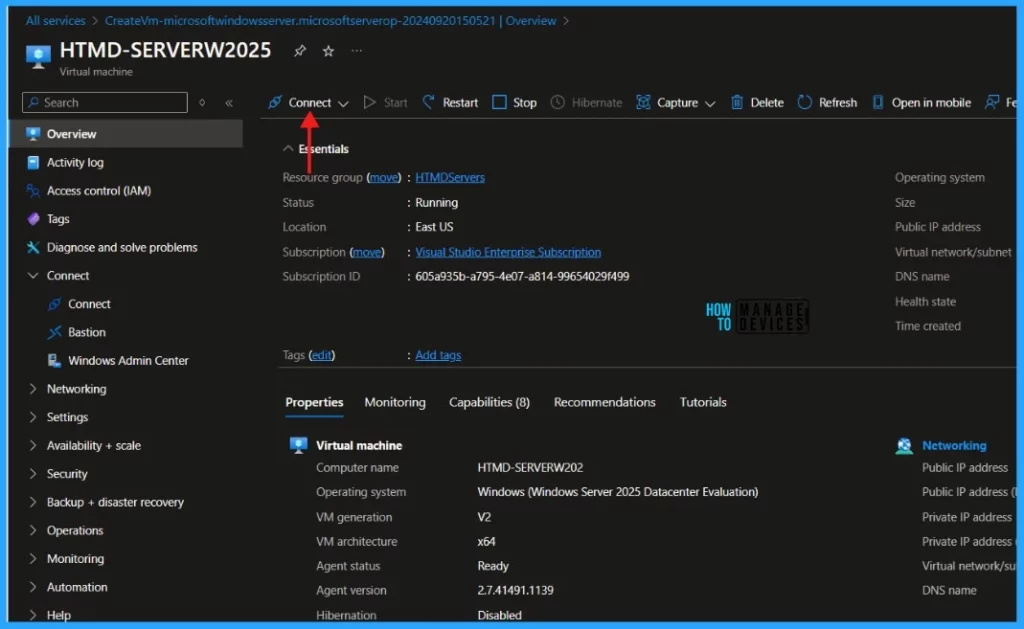Collapse the sidebar with double chevron
This screenshot has width=1024, height=629.
229,103
